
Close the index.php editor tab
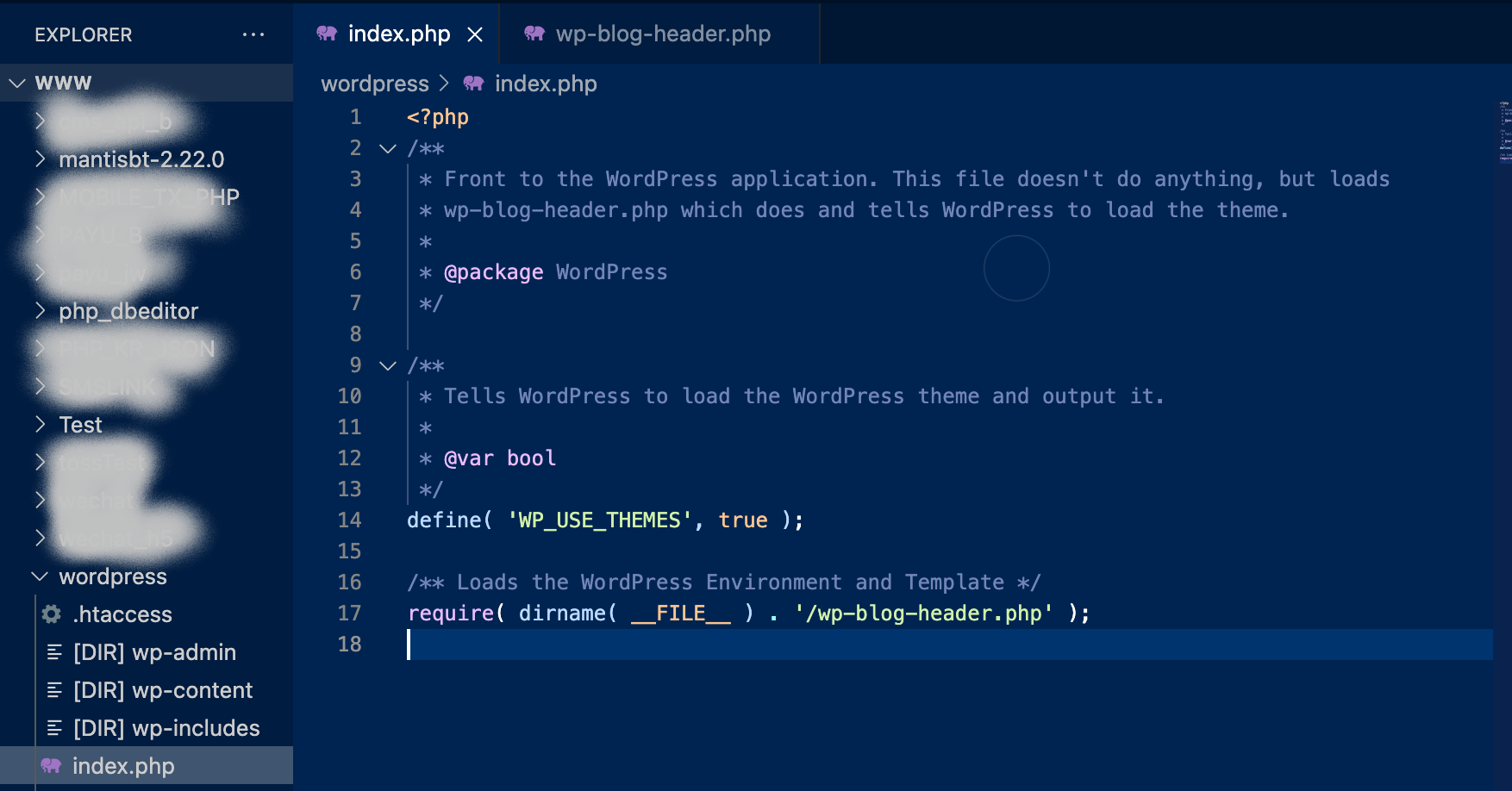[475, 34]
